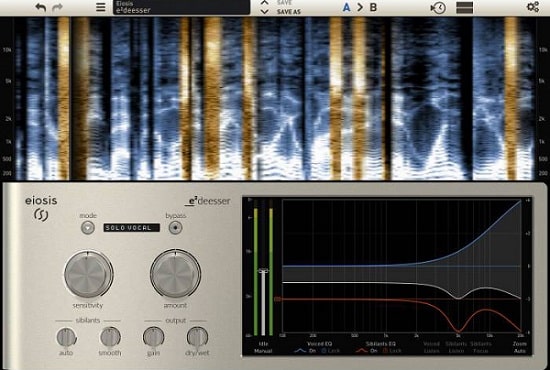Click SAVE AS preset

click(x=289, y=12)
